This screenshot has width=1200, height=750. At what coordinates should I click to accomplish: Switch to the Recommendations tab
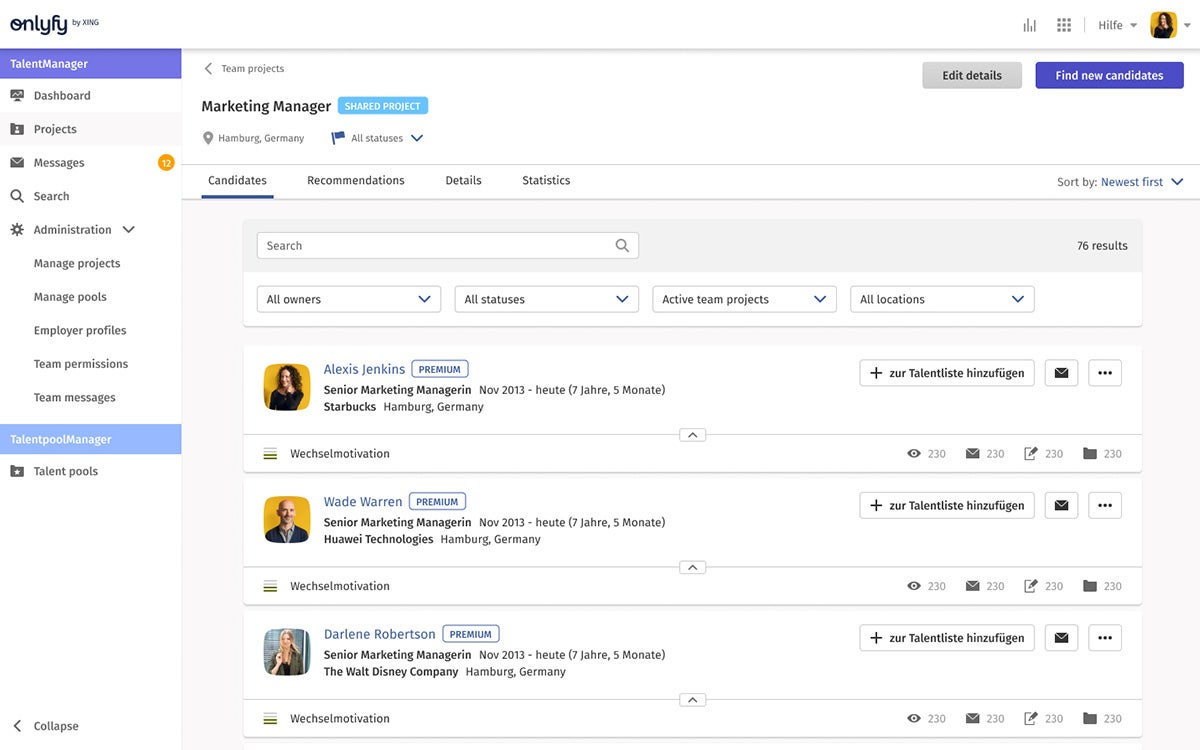[355, 180]
